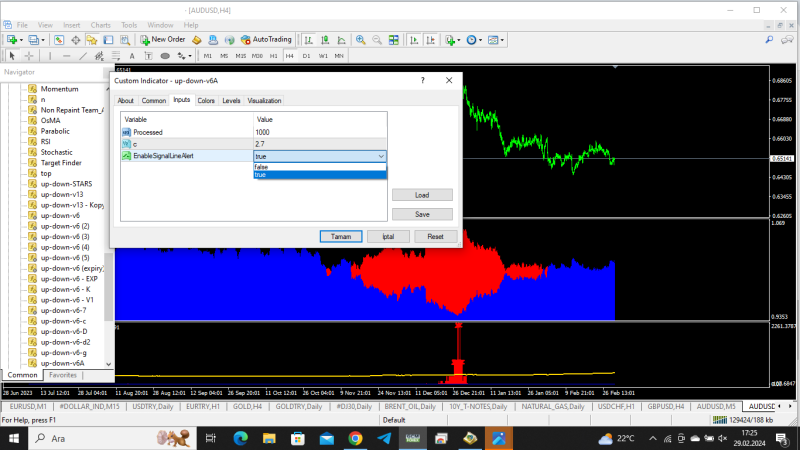Click the Load button
The image size is (800, 450).
coord(422,195)
